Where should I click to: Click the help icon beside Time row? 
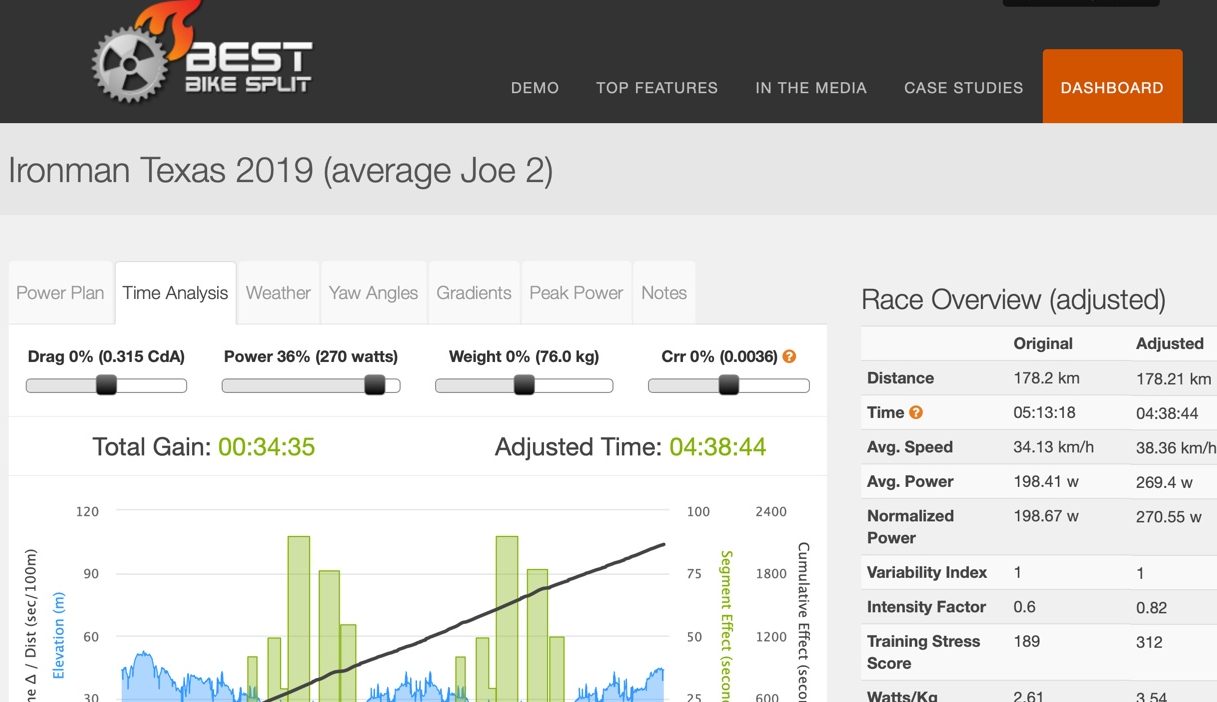(x=915, y=412)
